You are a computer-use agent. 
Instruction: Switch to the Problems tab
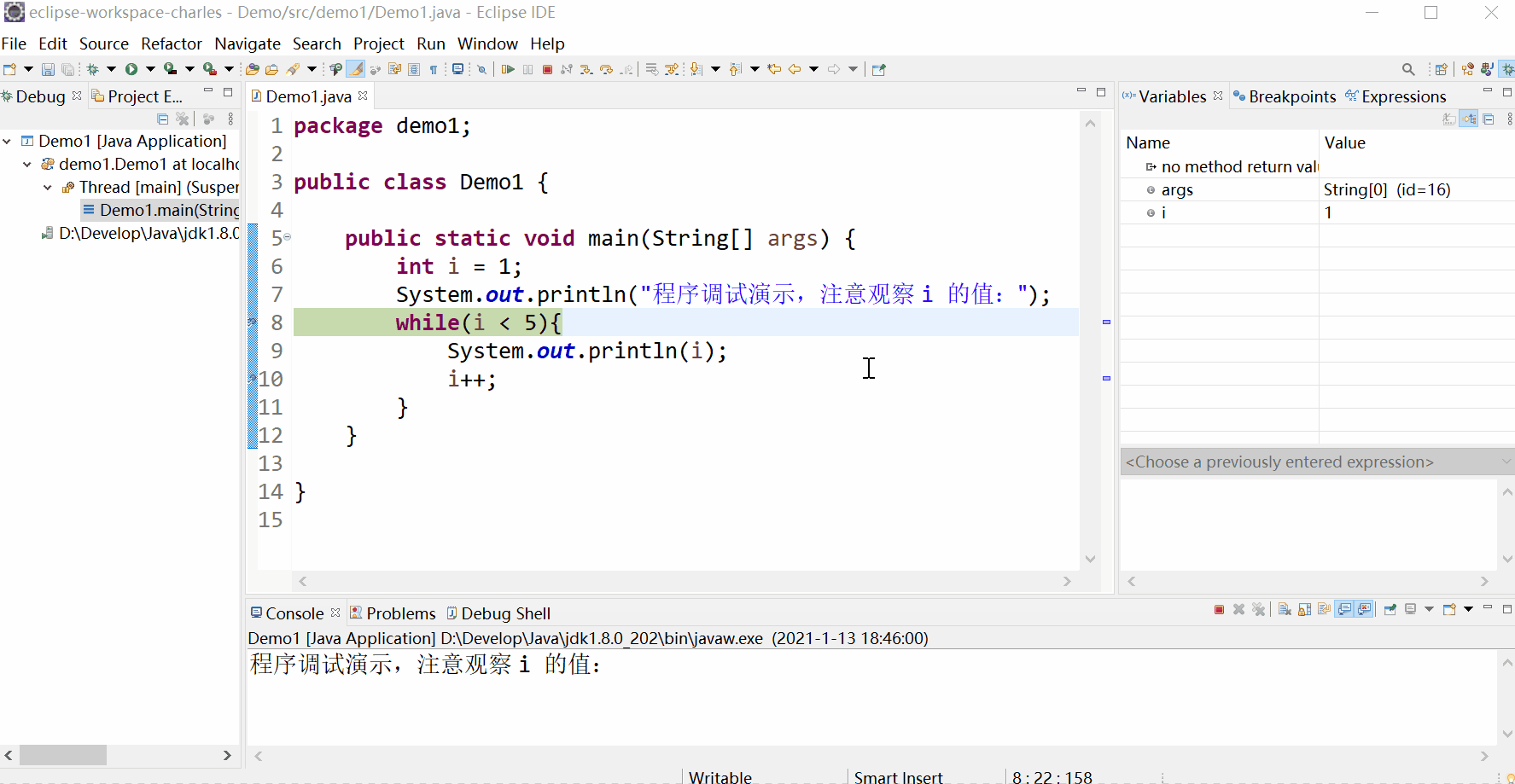pyautogui.click(x=393, y=613)
